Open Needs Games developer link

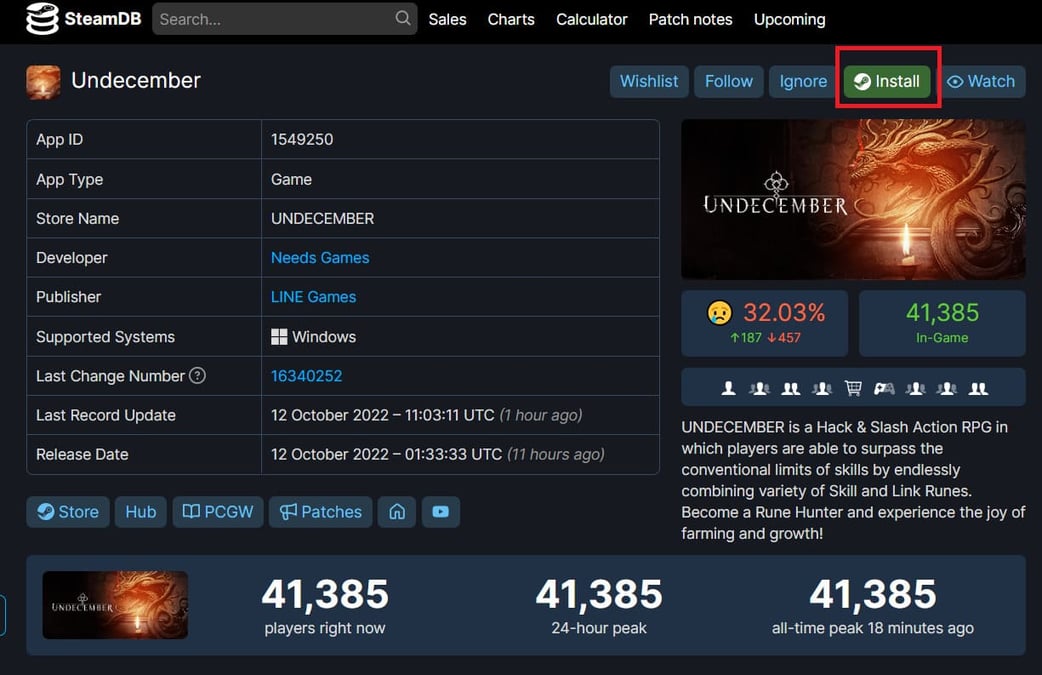point(320,258)
